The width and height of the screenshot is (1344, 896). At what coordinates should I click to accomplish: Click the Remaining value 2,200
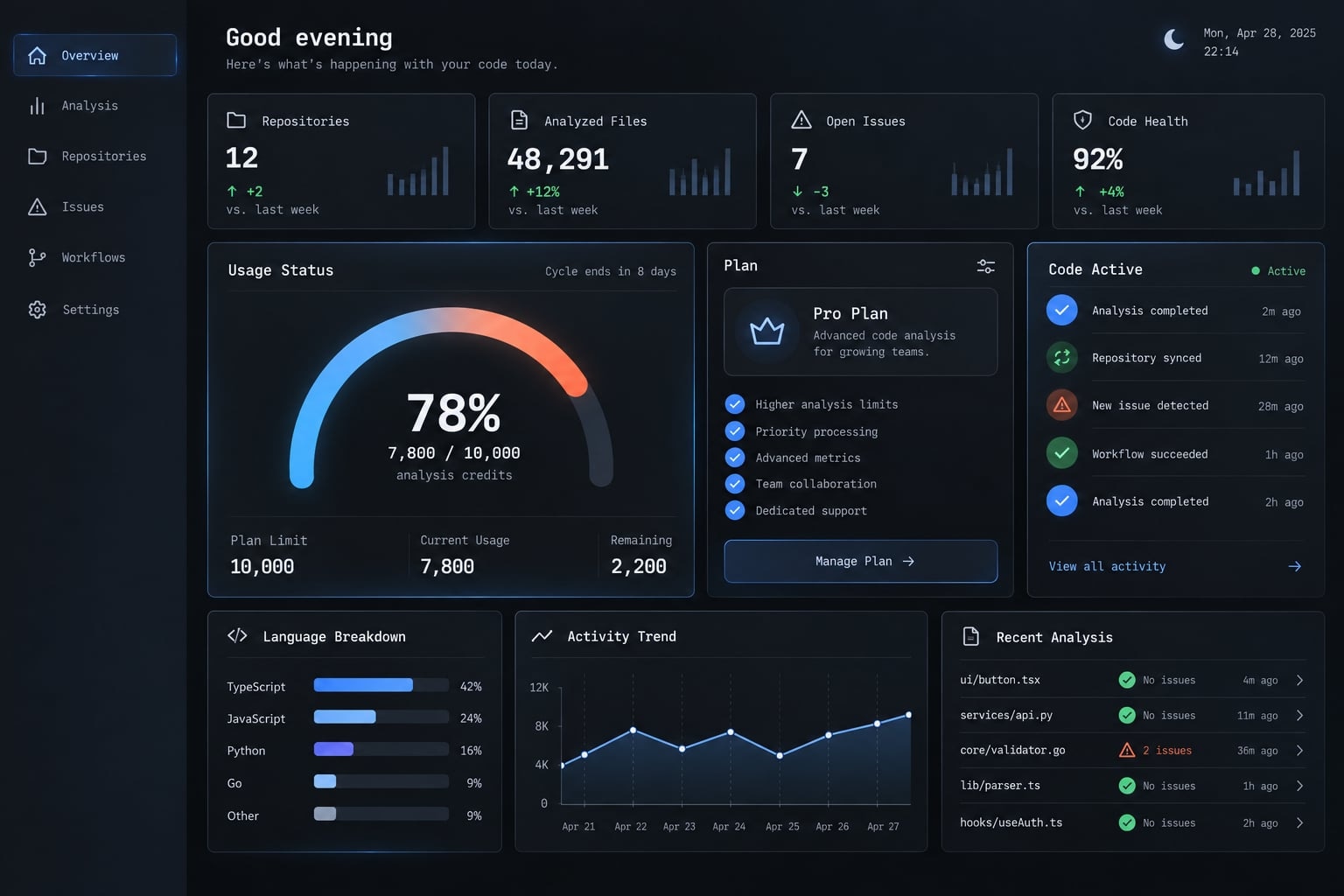[639, 566]
